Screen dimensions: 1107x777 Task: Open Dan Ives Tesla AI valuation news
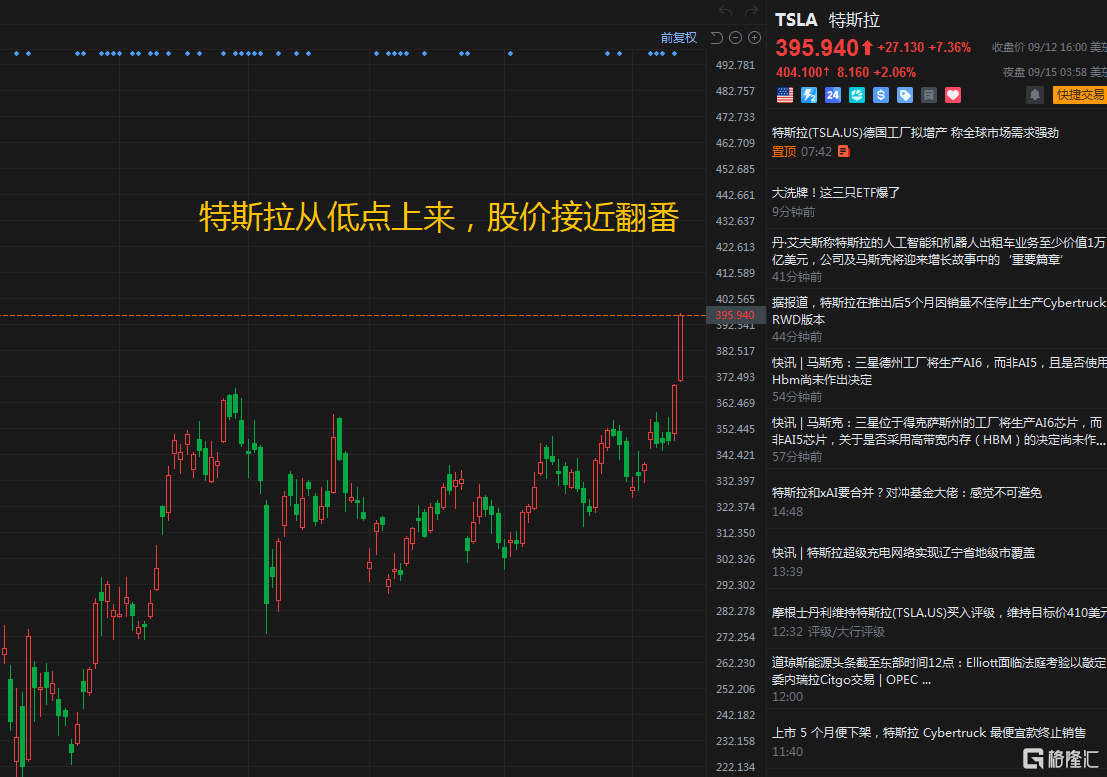tap(938, 251)
